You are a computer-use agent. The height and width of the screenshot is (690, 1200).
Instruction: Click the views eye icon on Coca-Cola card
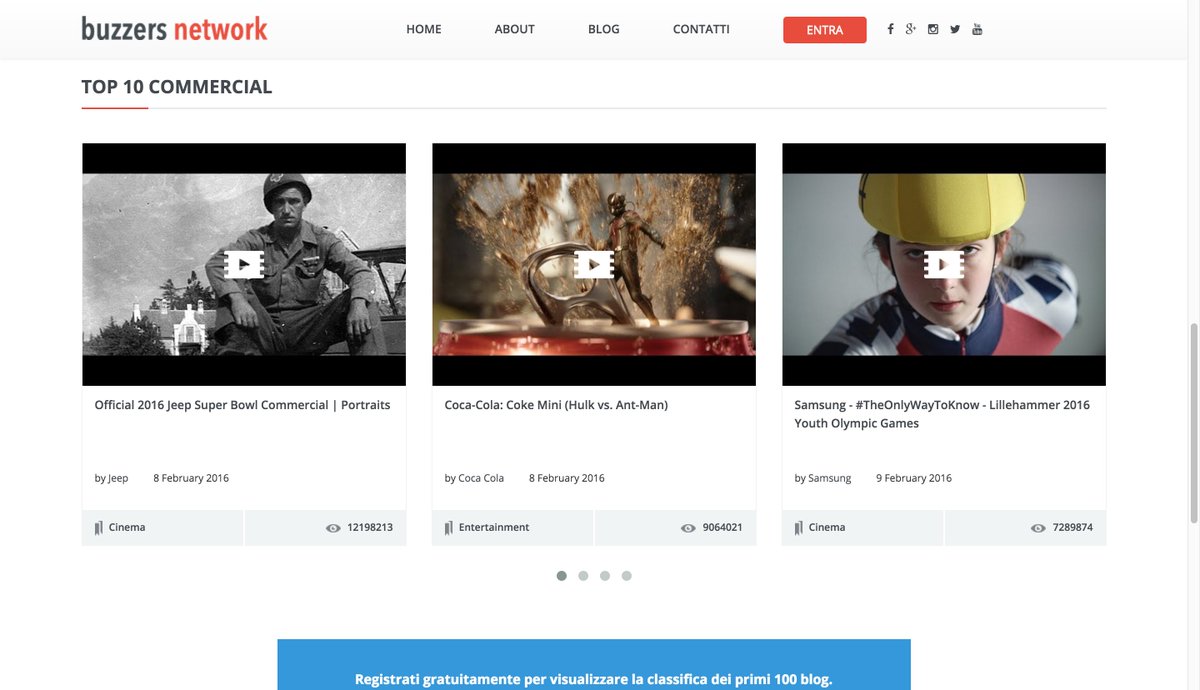click(x=688, y=528)
